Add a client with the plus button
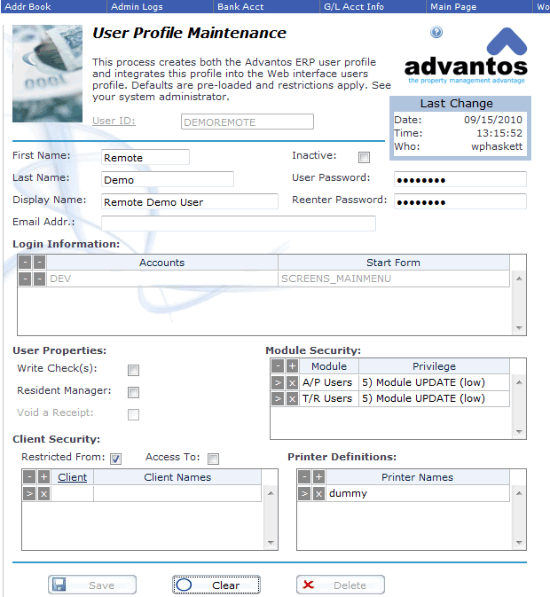The height and width of the screenshot is (597, 550). [44, 477]
